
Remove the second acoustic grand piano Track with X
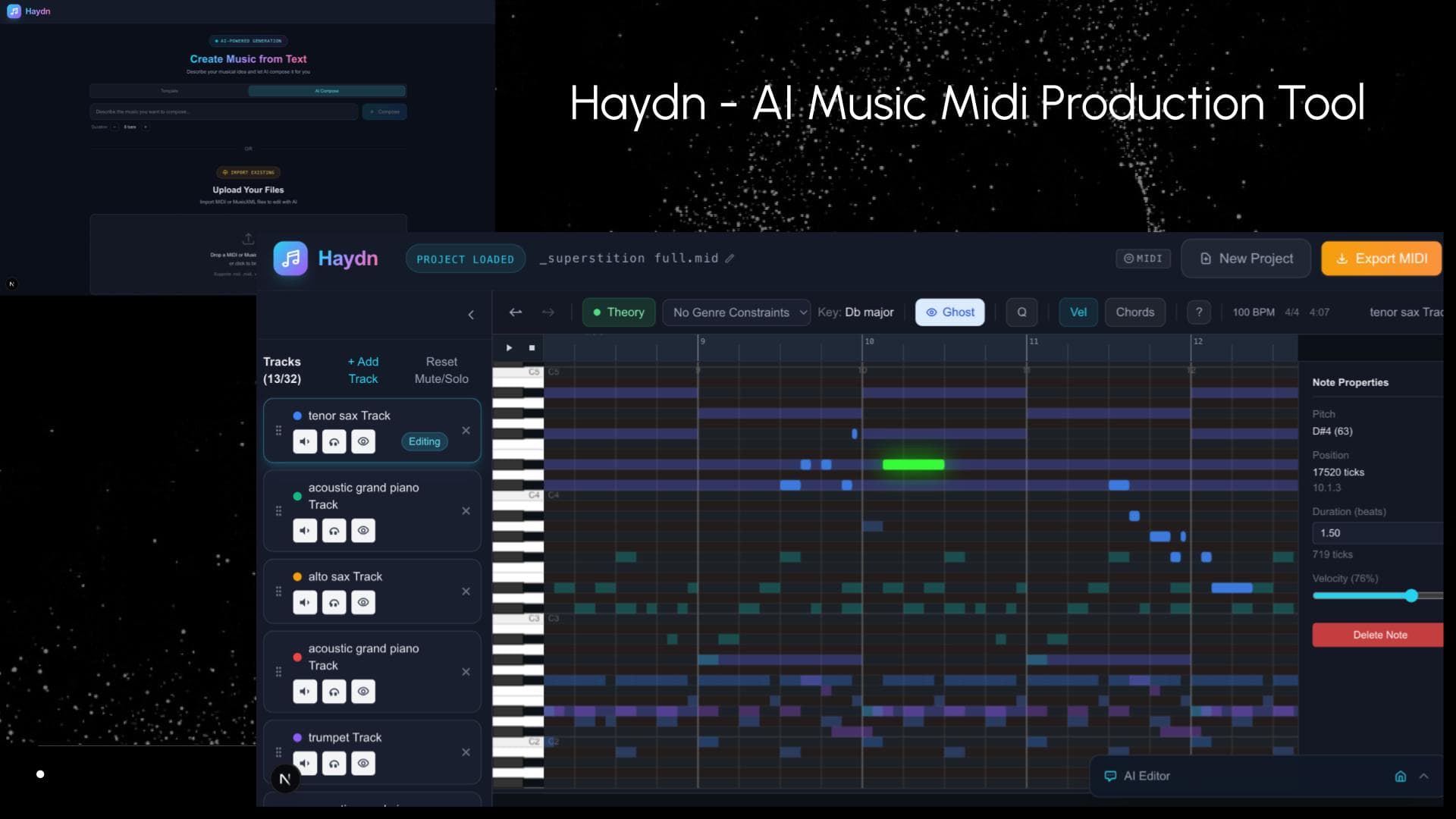tap(466, 672)
